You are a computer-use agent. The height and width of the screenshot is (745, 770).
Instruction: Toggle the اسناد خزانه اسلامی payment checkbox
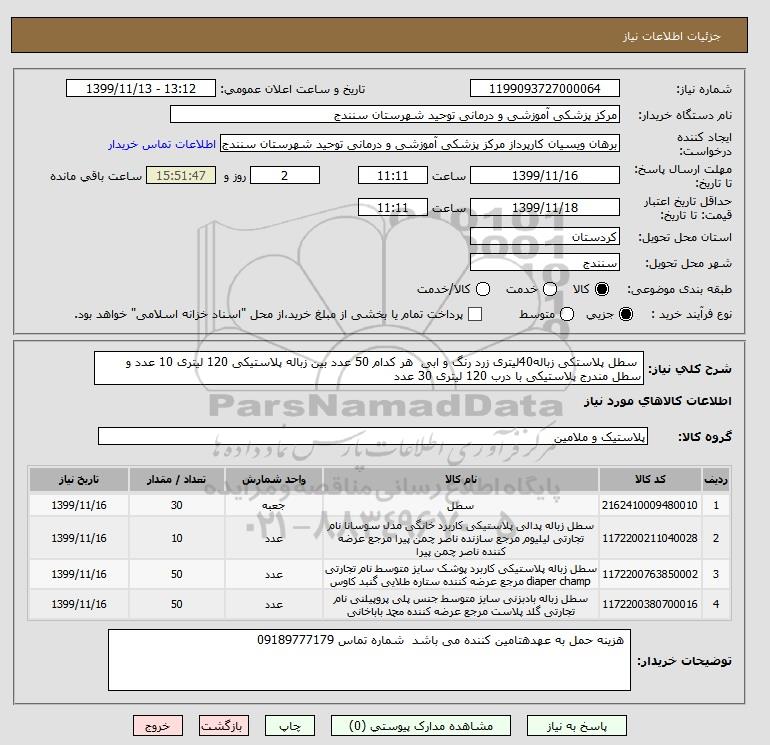(475, 314)
